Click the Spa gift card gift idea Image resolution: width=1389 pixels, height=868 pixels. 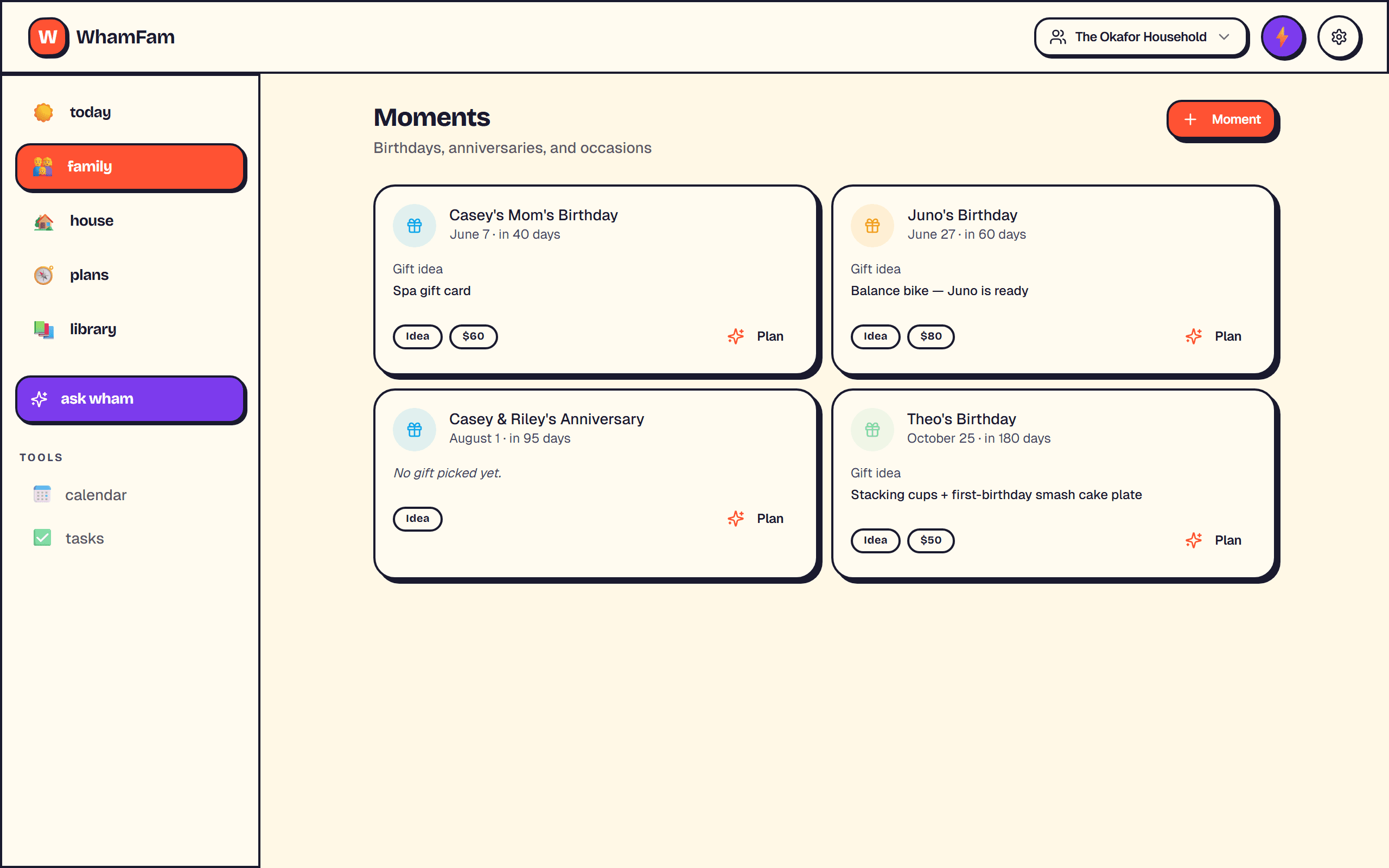click(432, 291)
